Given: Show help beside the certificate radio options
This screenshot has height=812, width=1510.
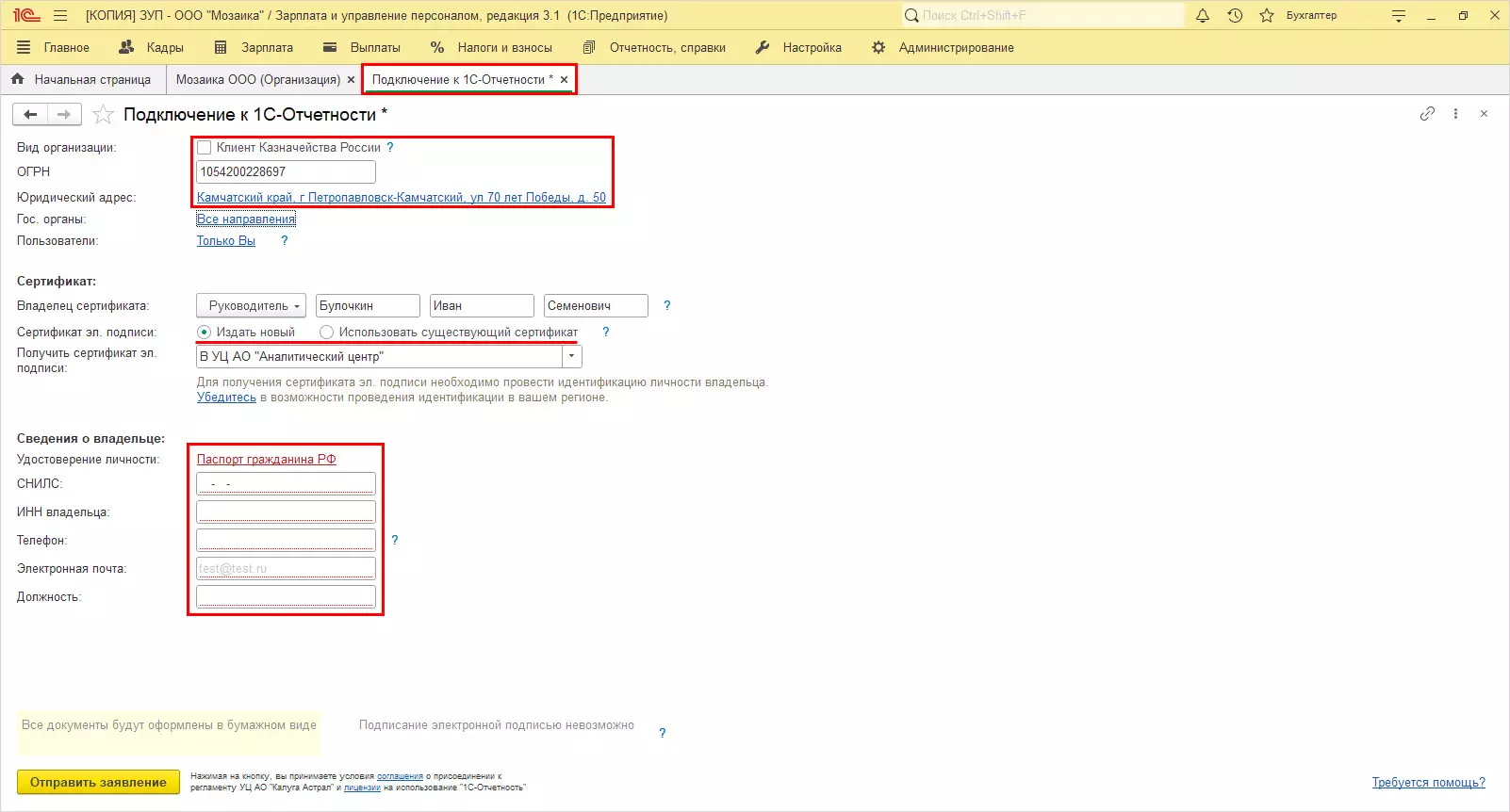Looking at the screenshot, I should 606,333.
